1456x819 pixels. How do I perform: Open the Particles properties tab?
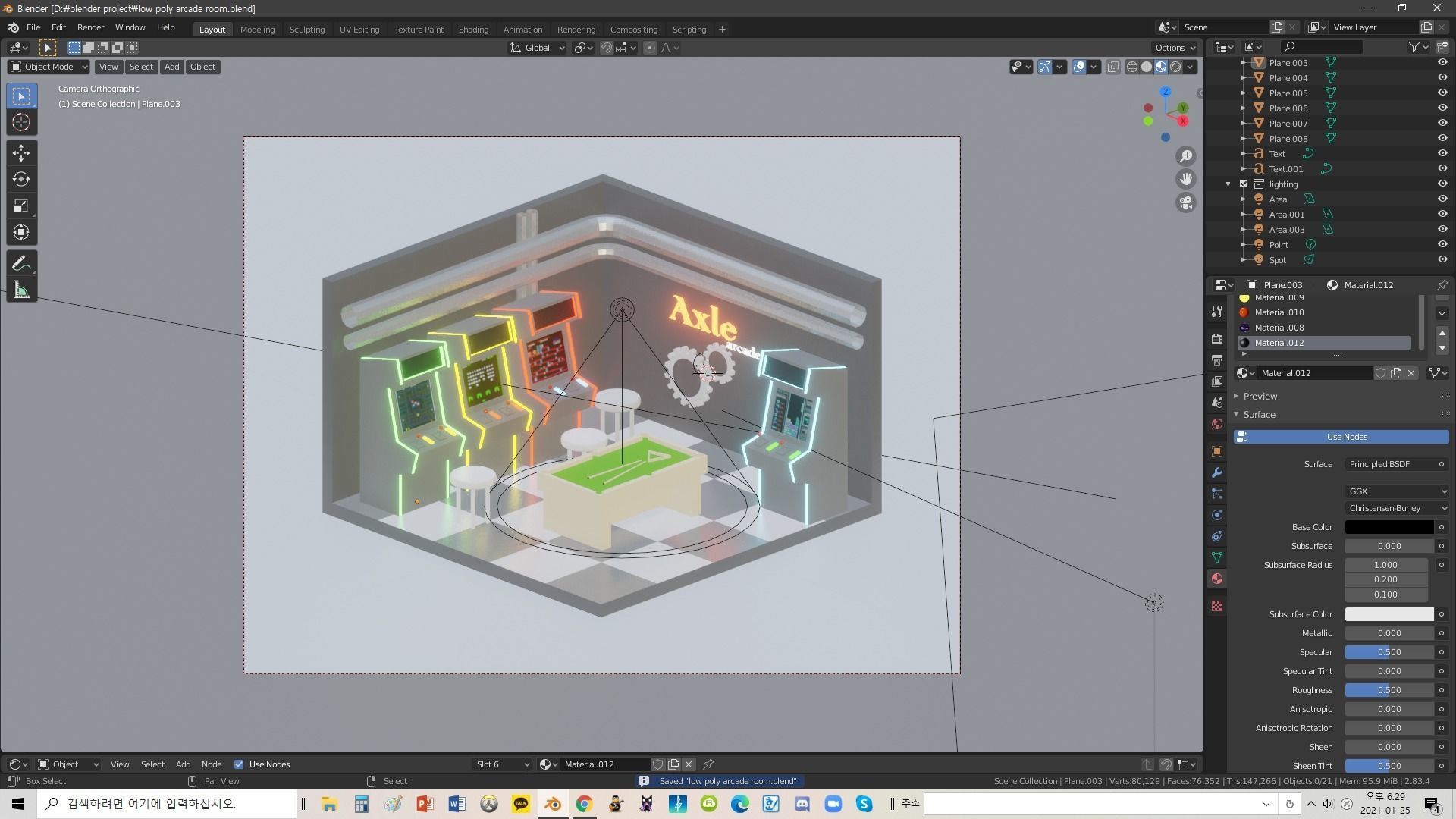click(1217, 494)
